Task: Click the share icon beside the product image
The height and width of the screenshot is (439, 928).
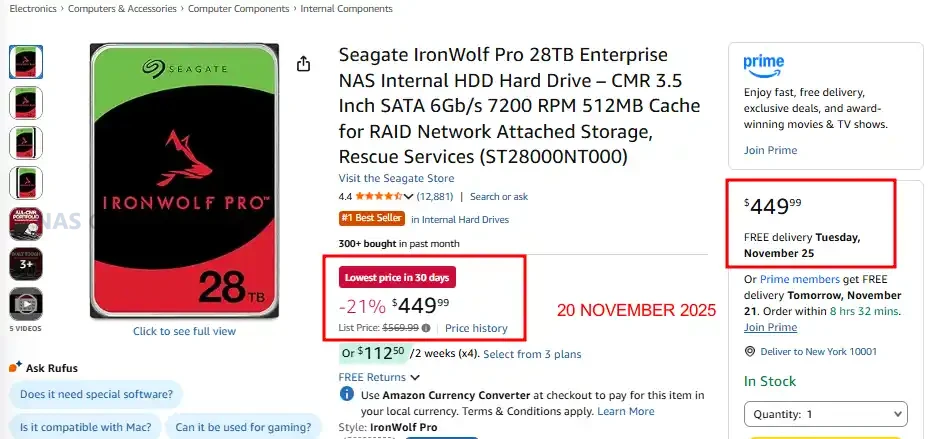Action: (304, 64)
